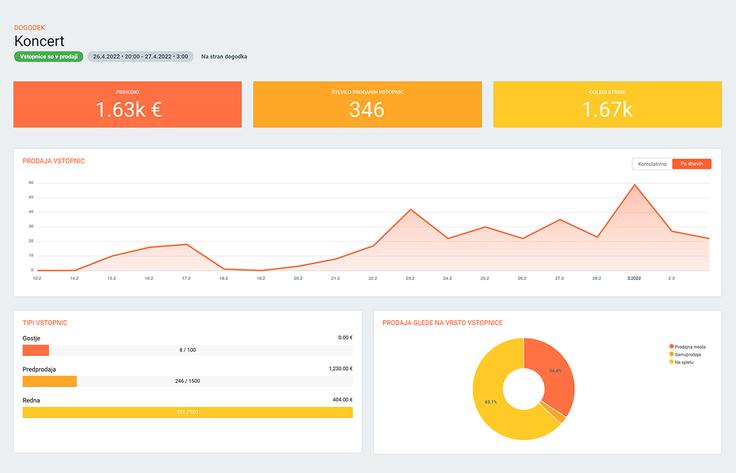This screenshot has width=736, height=473.
Task: Open the Na stran dogodka link
Action: coord(224,57)
